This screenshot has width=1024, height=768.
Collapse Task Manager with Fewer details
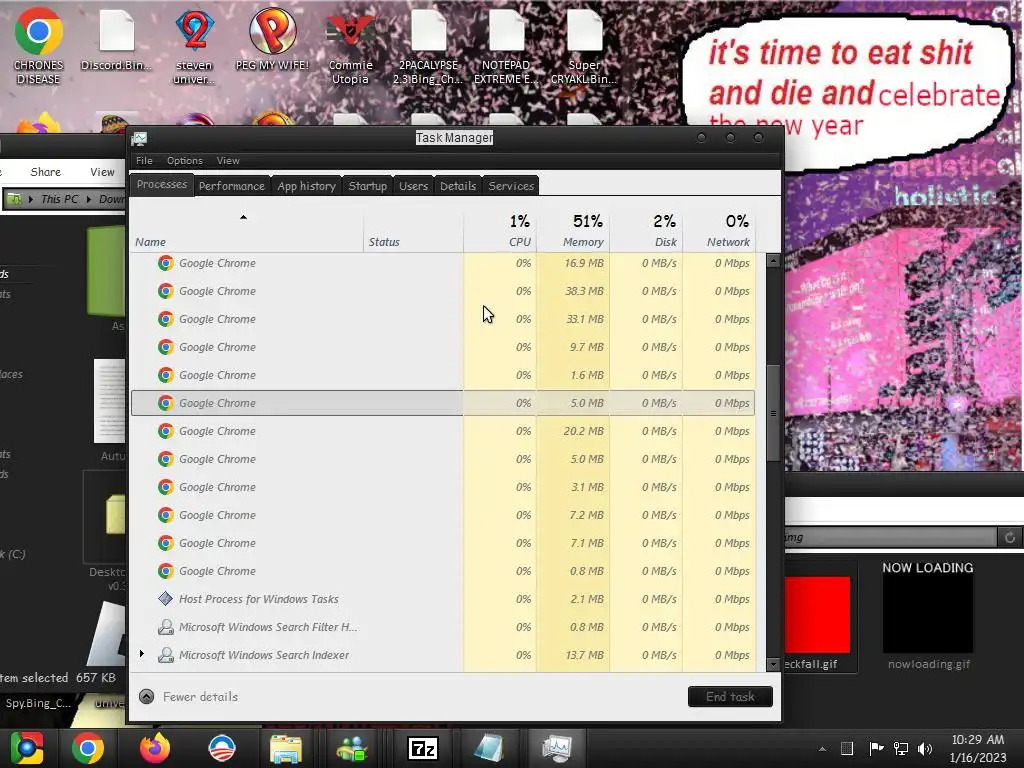pos(188,697)
